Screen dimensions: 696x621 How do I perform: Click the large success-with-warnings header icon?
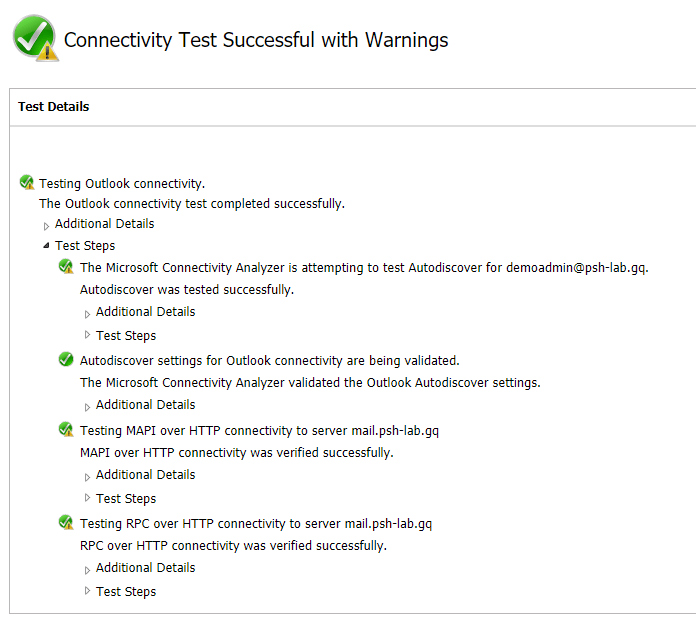point(34,39)
